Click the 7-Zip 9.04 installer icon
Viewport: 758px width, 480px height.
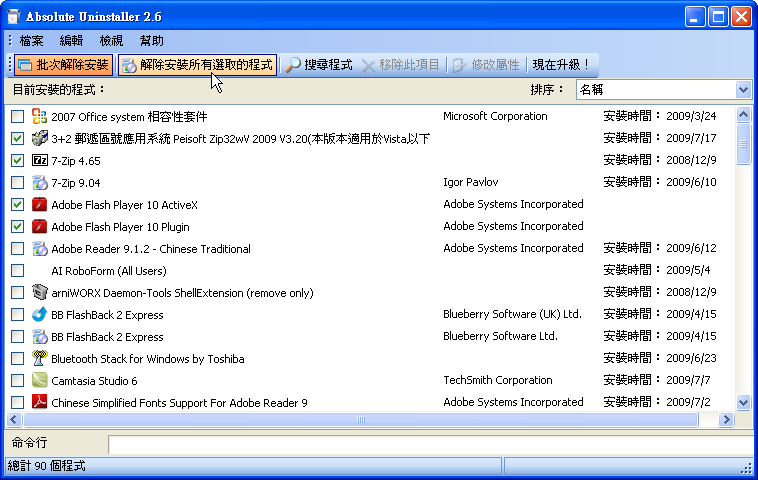[40, 182]
